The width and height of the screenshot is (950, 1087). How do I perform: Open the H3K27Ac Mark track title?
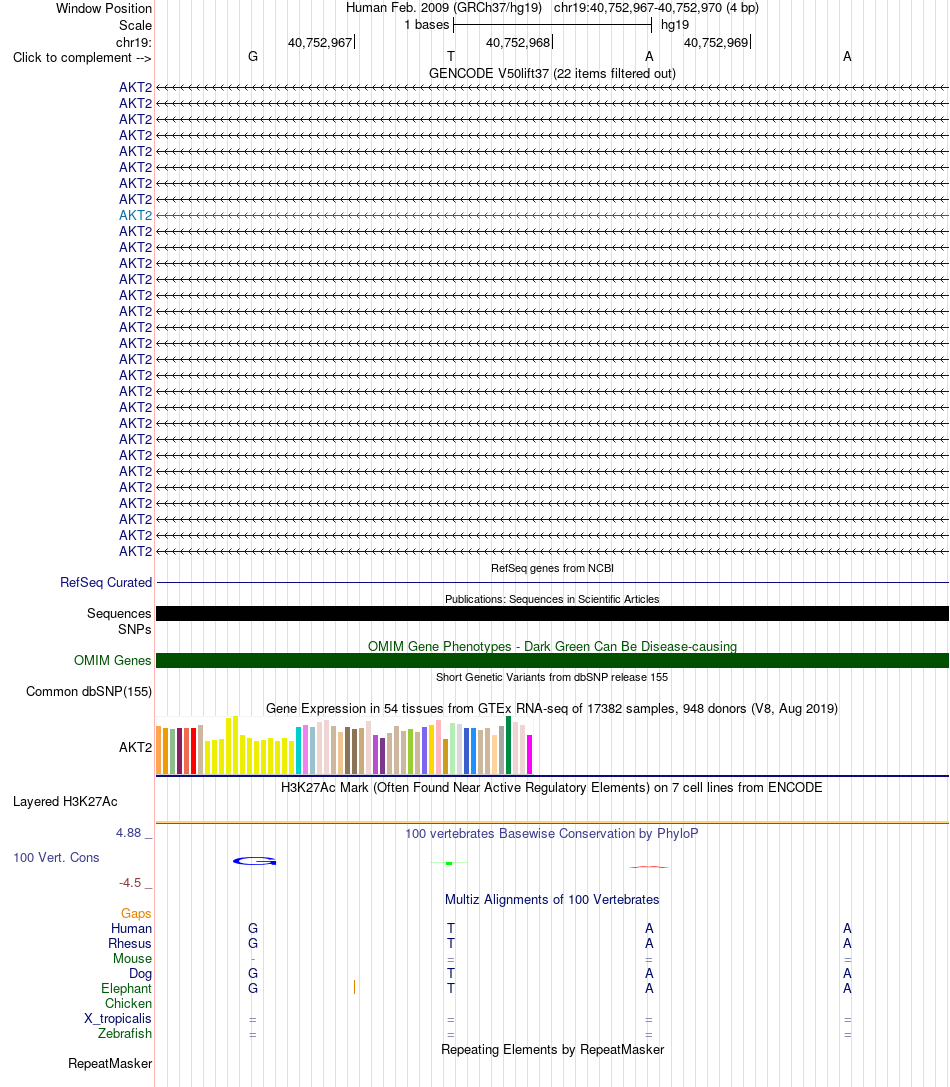[x=552, y=788]
